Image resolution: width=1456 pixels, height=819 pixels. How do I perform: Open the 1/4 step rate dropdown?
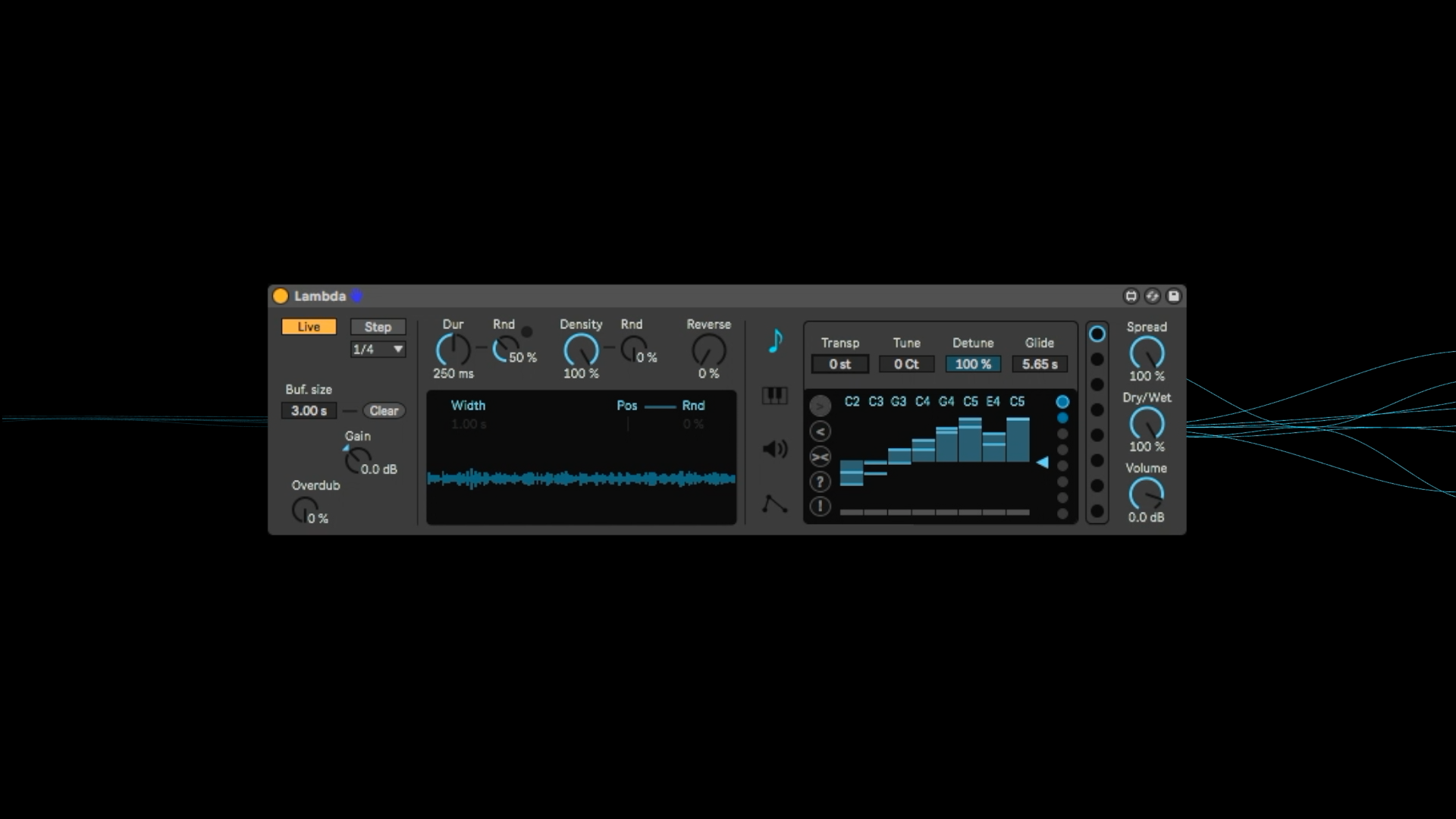[x=378, y=349]
